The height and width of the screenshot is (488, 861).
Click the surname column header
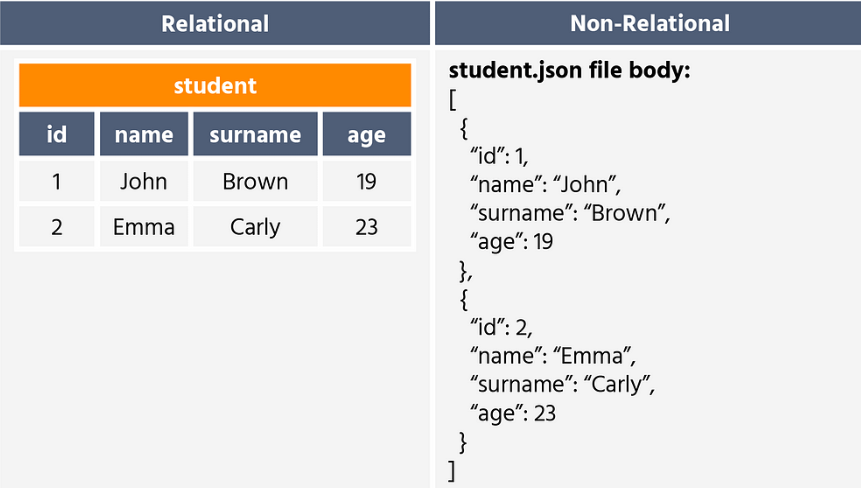point(255,134)
